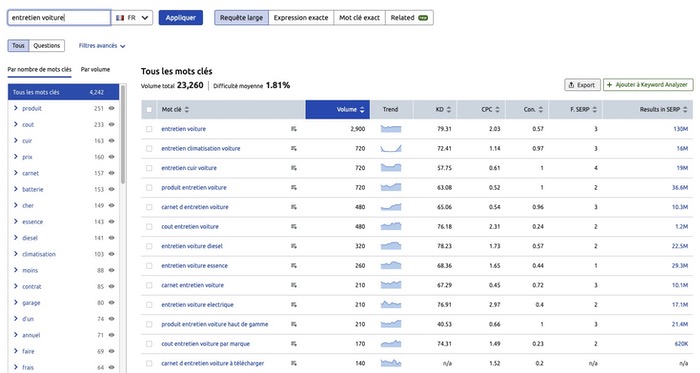Open SERP icon for cout entretien voiture
Viewport: 700px width, 373px height.
click(293, 227)
